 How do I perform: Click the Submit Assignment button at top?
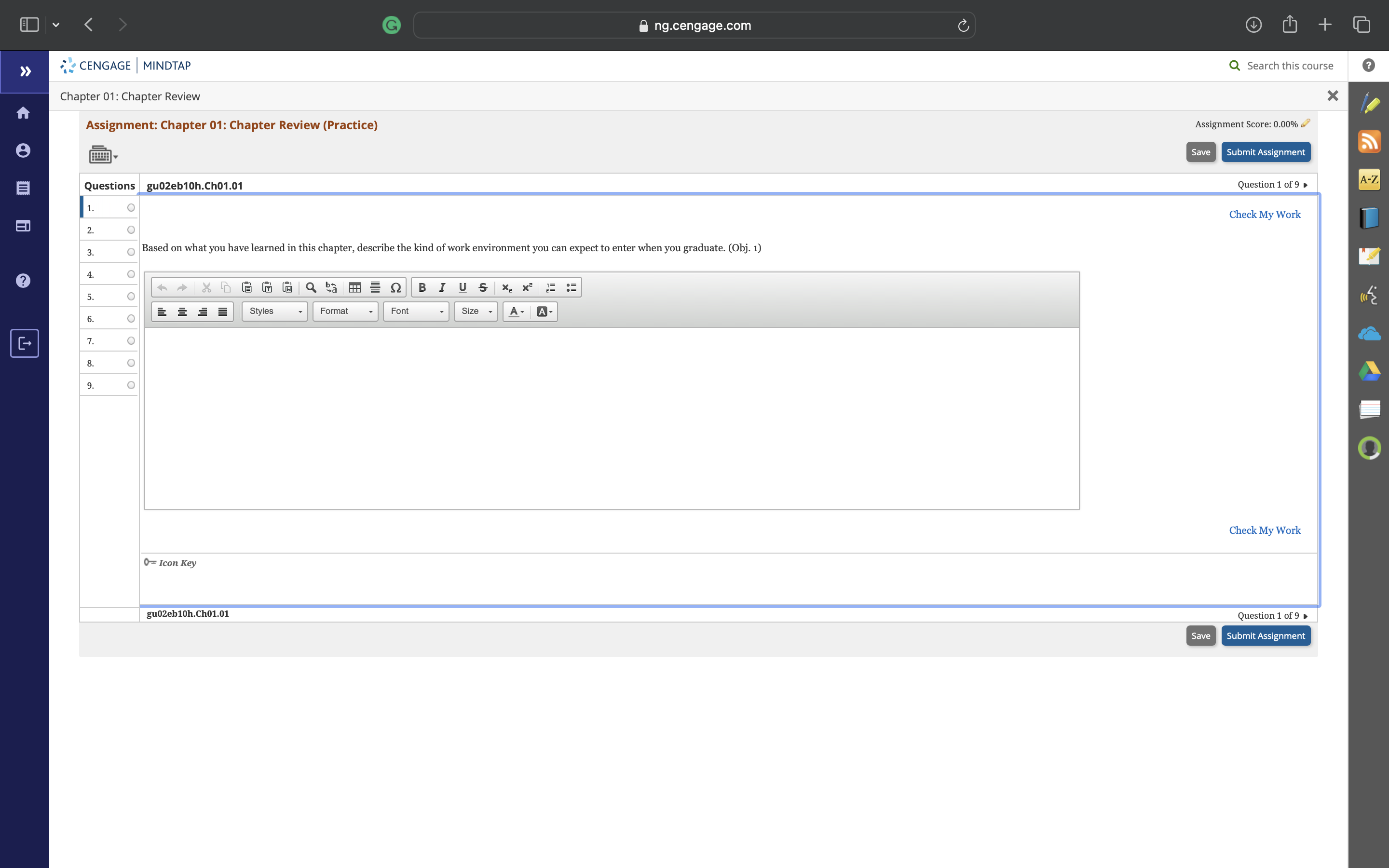coord(1266,152)
